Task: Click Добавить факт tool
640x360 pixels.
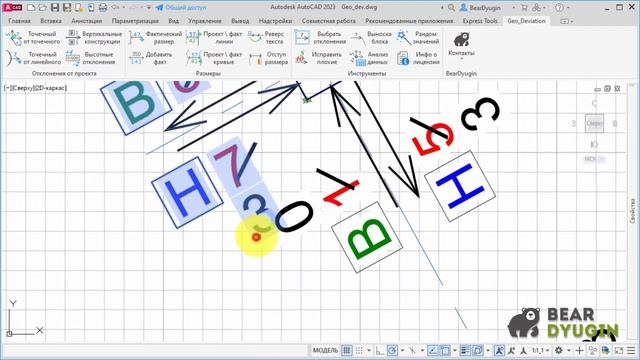Action: pyautogui.click(x=151, y=58)
